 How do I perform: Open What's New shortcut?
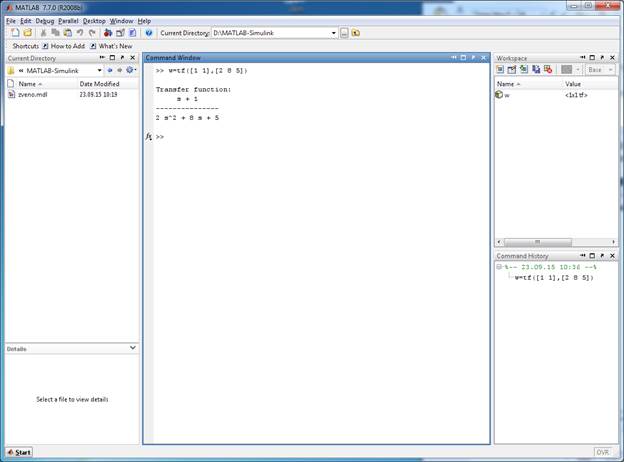(x=111, y=46)
